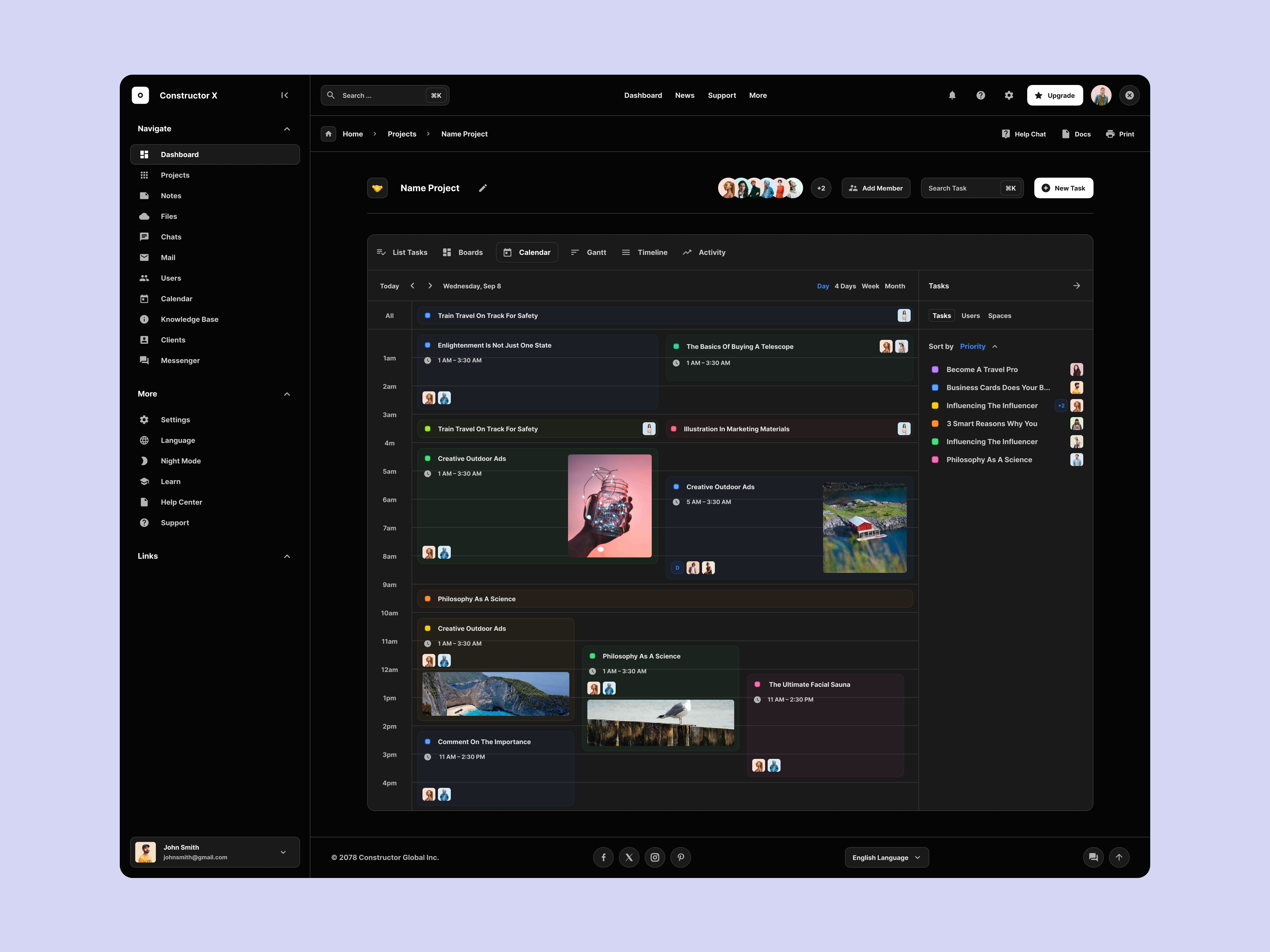Click the Add Member button

[876, 188]
